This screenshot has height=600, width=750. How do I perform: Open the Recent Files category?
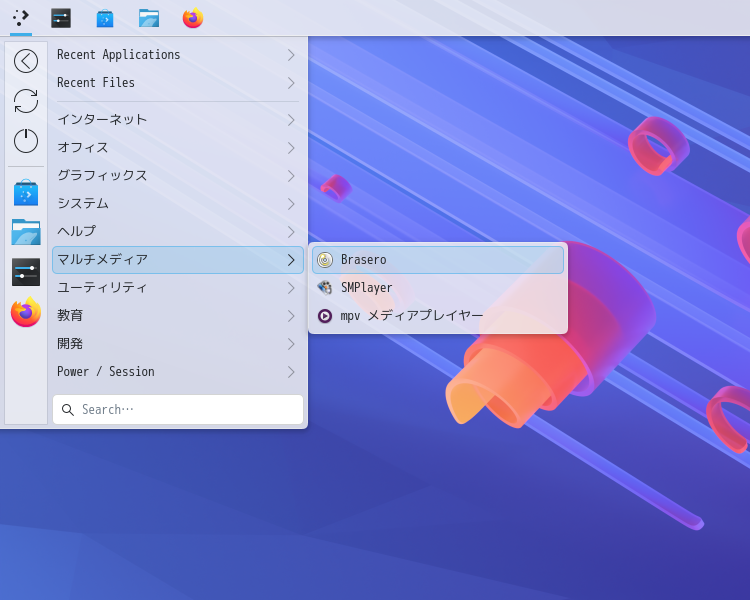point(178,83)
